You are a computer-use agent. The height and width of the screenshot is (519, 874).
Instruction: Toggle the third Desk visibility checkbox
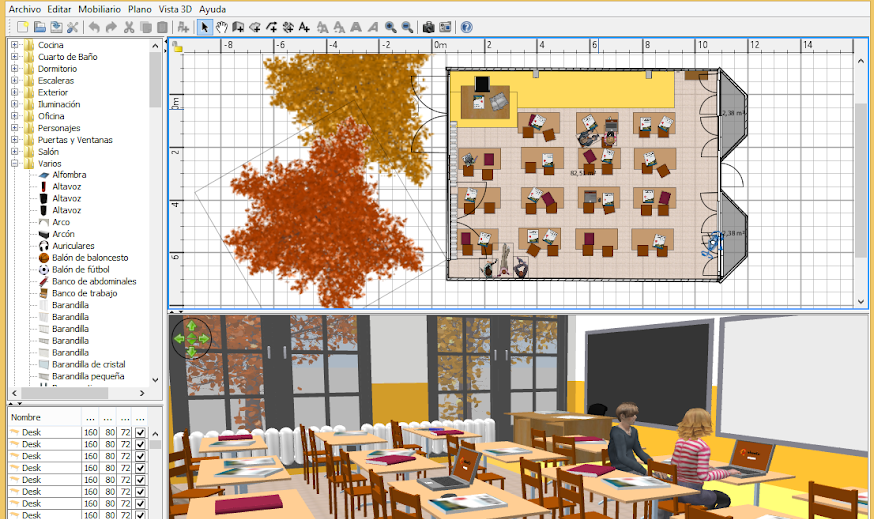click(x=140, y=456)
